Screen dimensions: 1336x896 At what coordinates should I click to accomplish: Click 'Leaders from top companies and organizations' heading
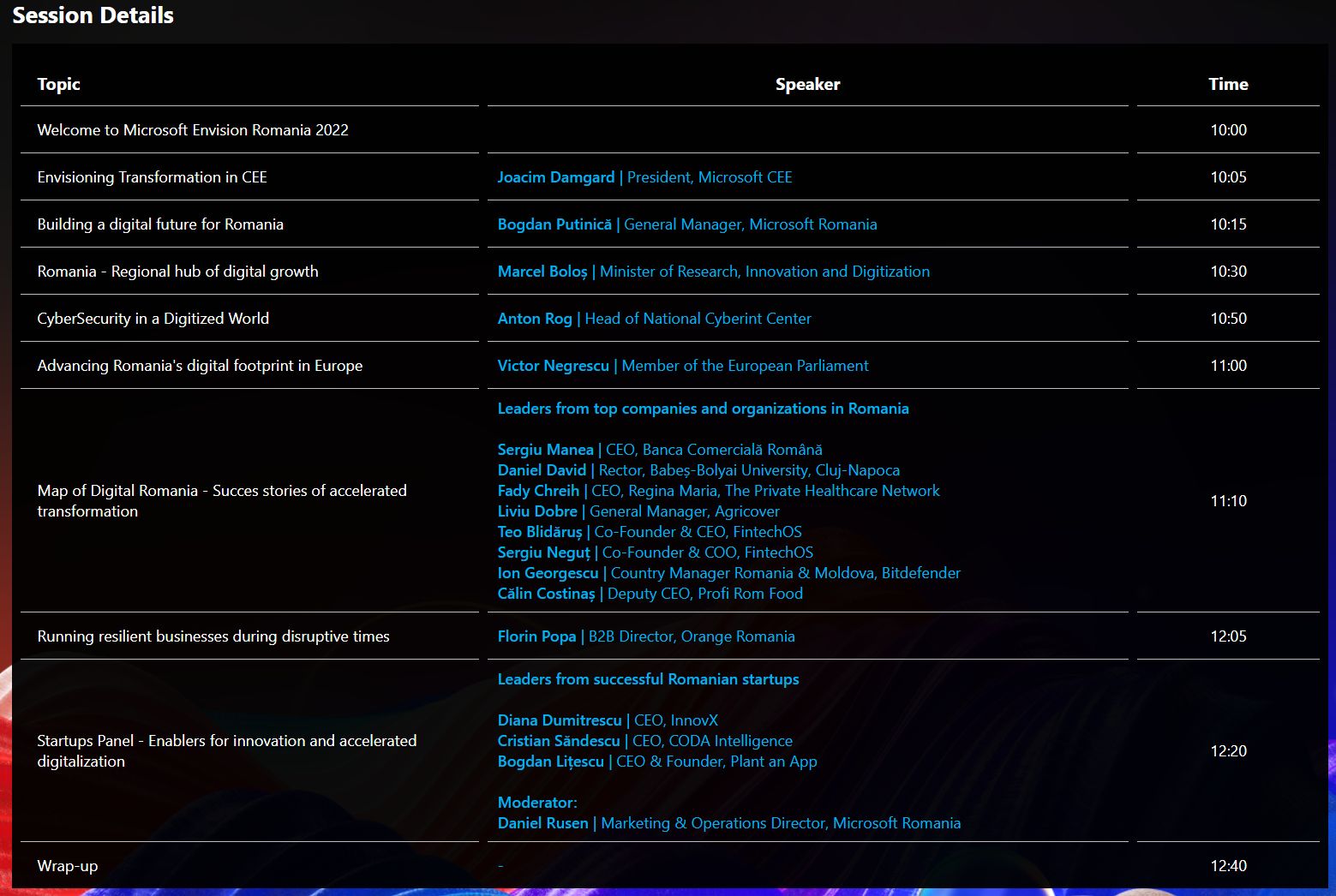pos(703,409)
